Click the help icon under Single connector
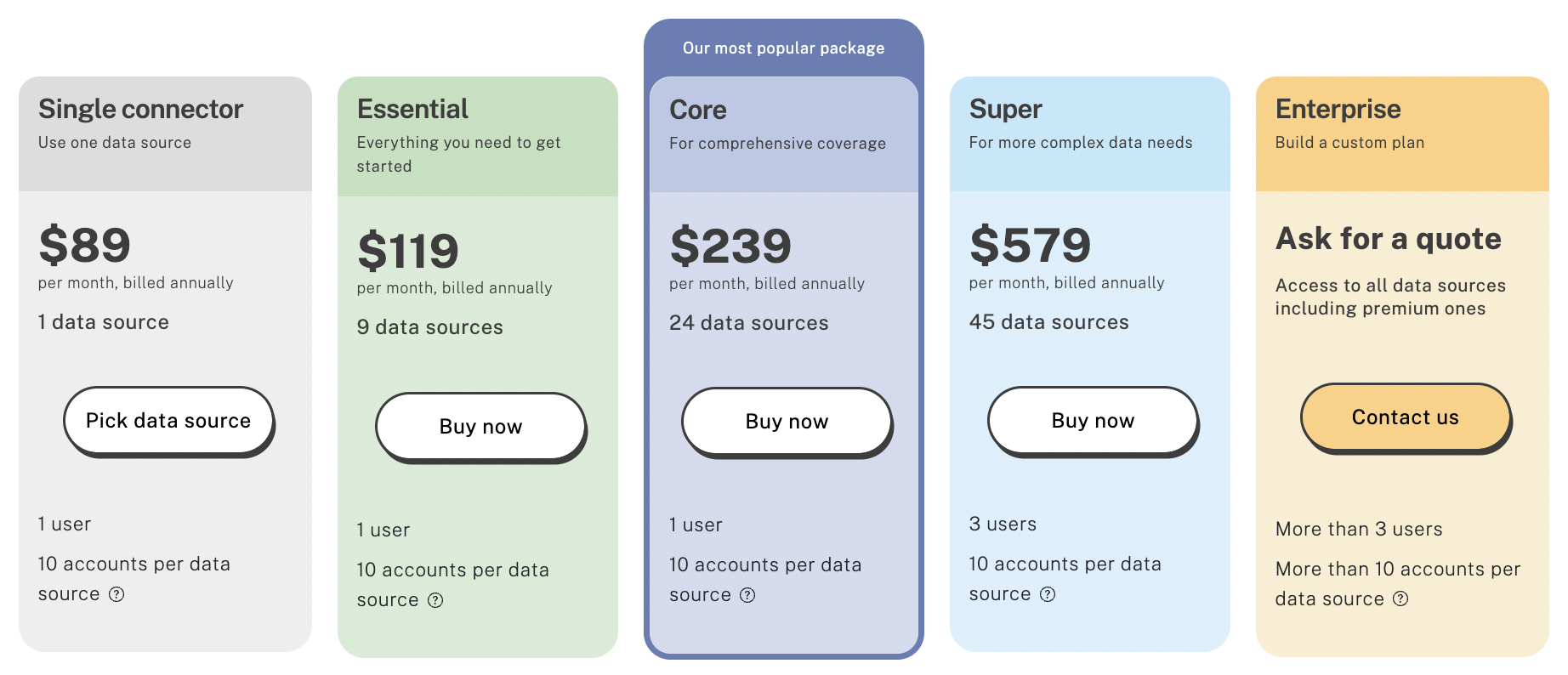Viewport: 1568px width, 675px height. 117,594
